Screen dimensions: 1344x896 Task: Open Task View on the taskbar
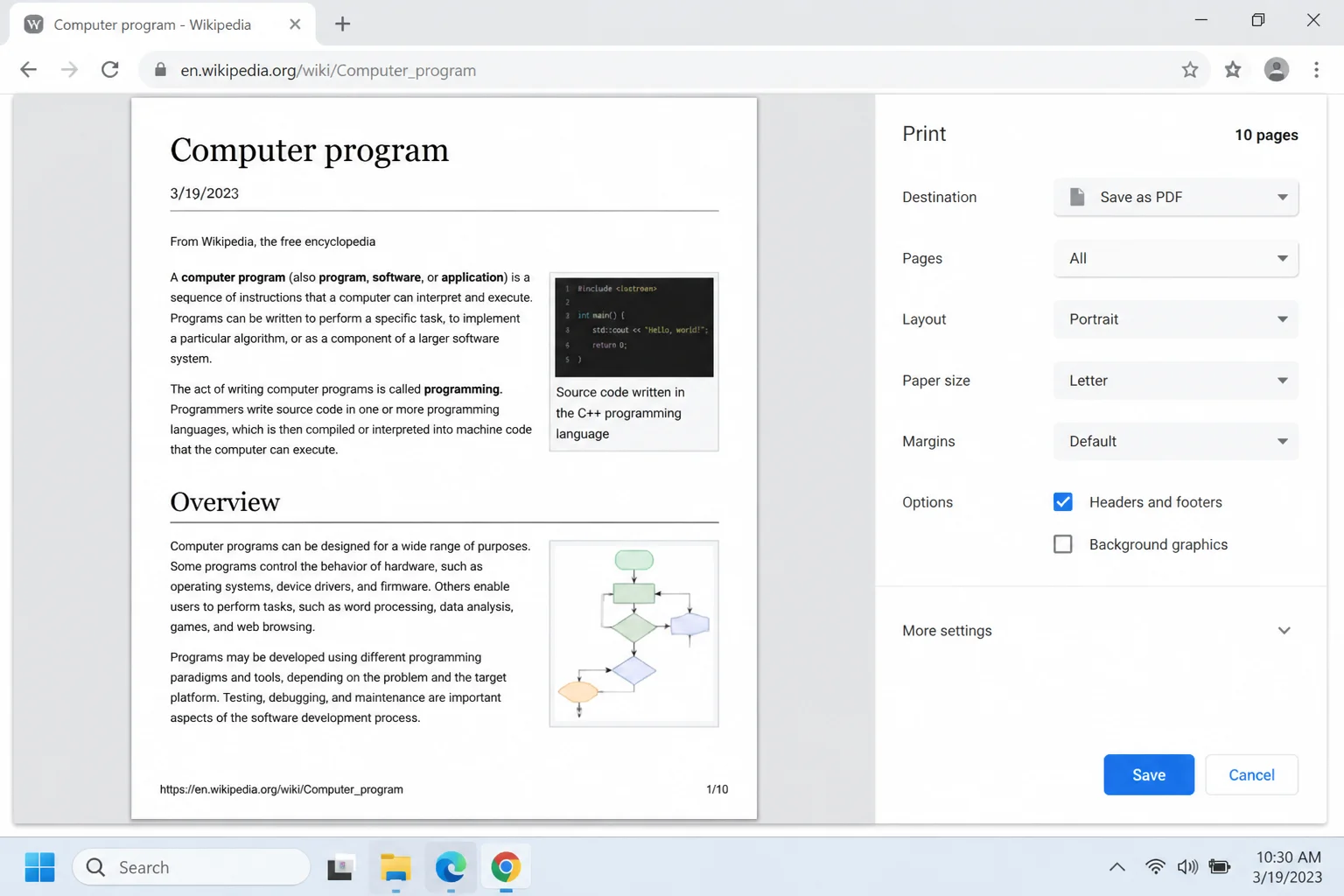(340, 867)
